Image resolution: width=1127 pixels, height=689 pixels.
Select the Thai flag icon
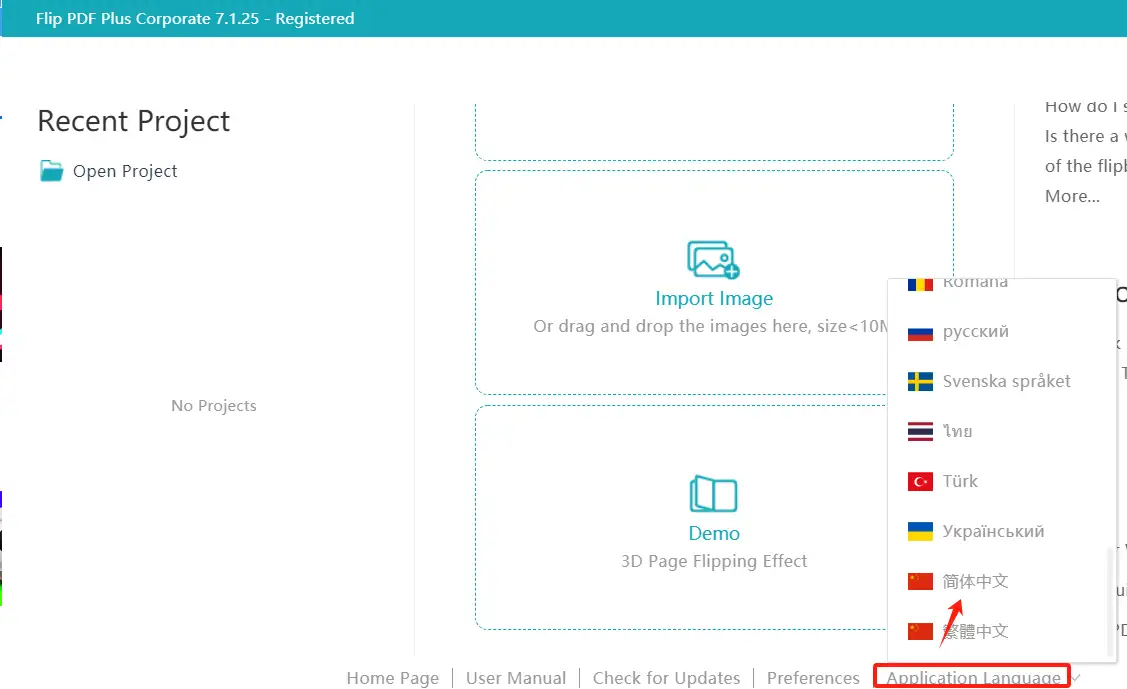tap(920, 432)
